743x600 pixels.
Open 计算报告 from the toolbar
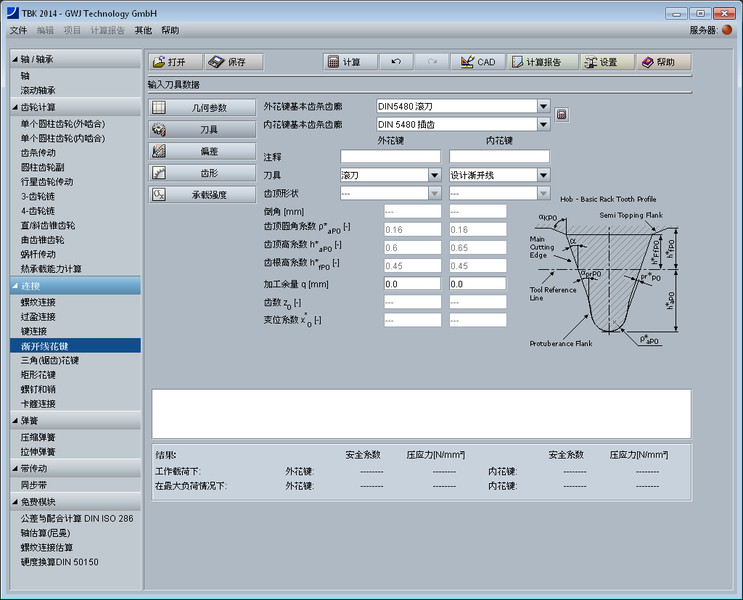point(541,62)
